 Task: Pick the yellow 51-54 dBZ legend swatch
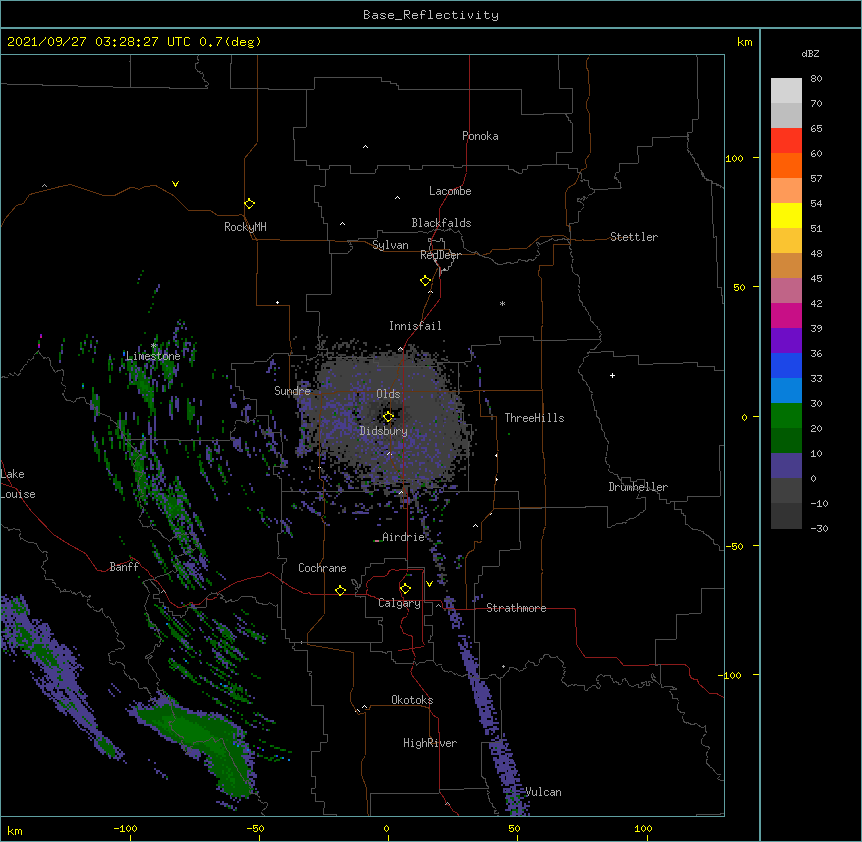pos(786,215)
